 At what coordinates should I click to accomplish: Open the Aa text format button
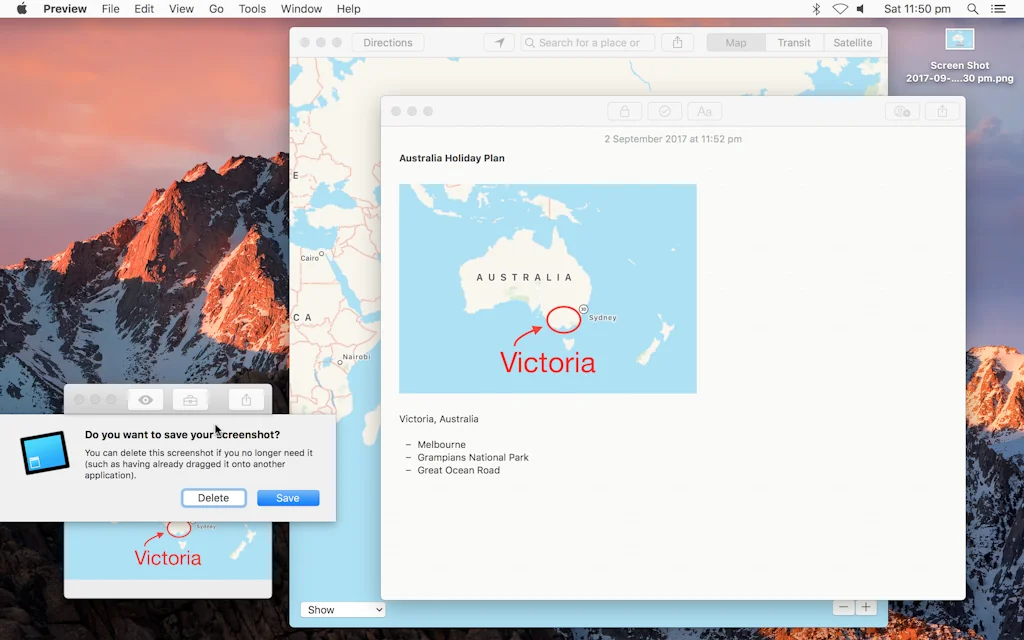point(704,112)
